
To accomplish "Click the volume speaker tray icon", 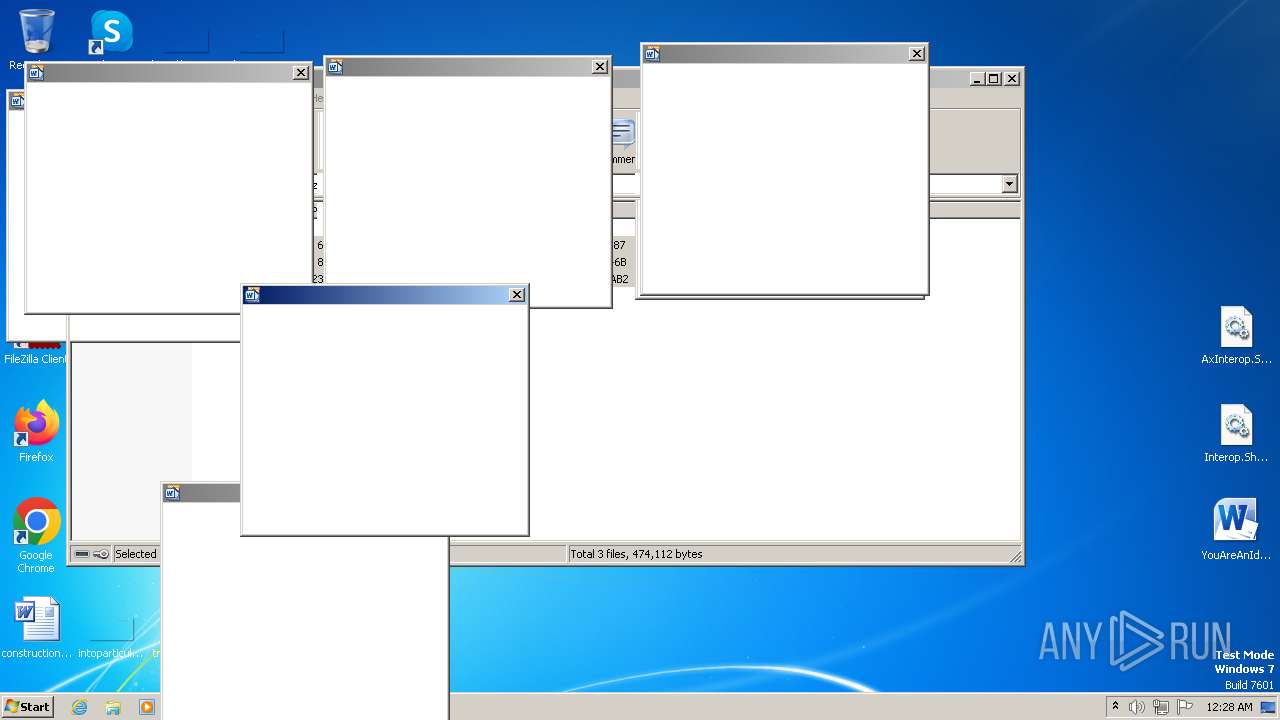I will point(1137,707).
